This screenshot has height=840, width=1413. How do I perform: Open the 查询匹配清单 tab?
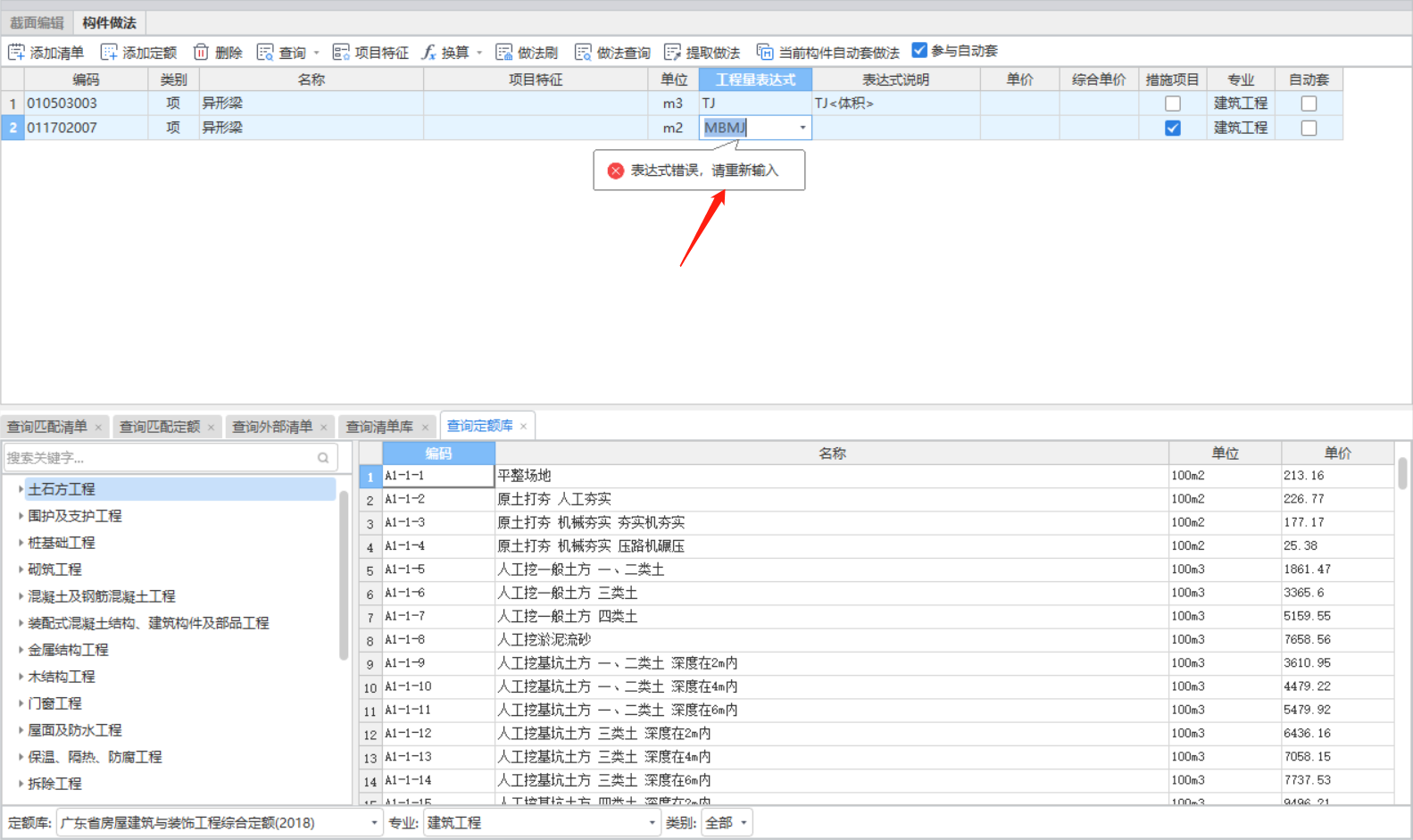click(x=47, y=428)
